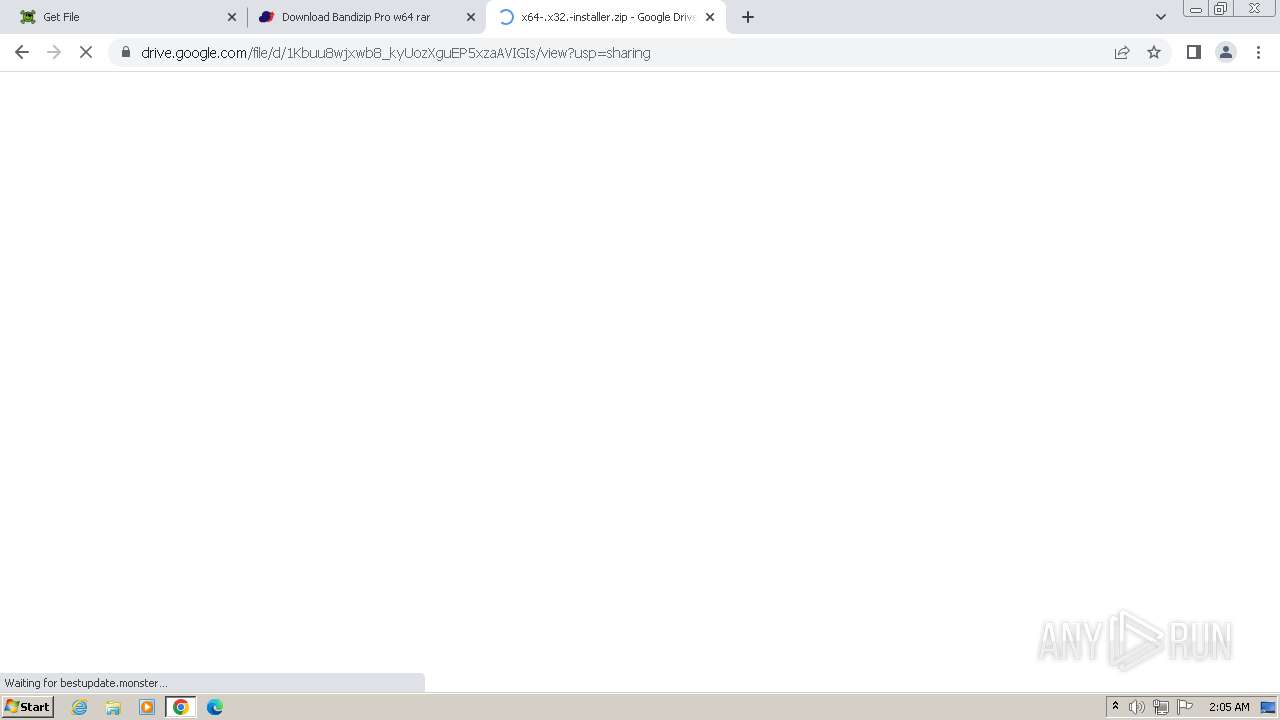Stop loading the page
Screen dimensions: 1280x720
pos(86,52)
